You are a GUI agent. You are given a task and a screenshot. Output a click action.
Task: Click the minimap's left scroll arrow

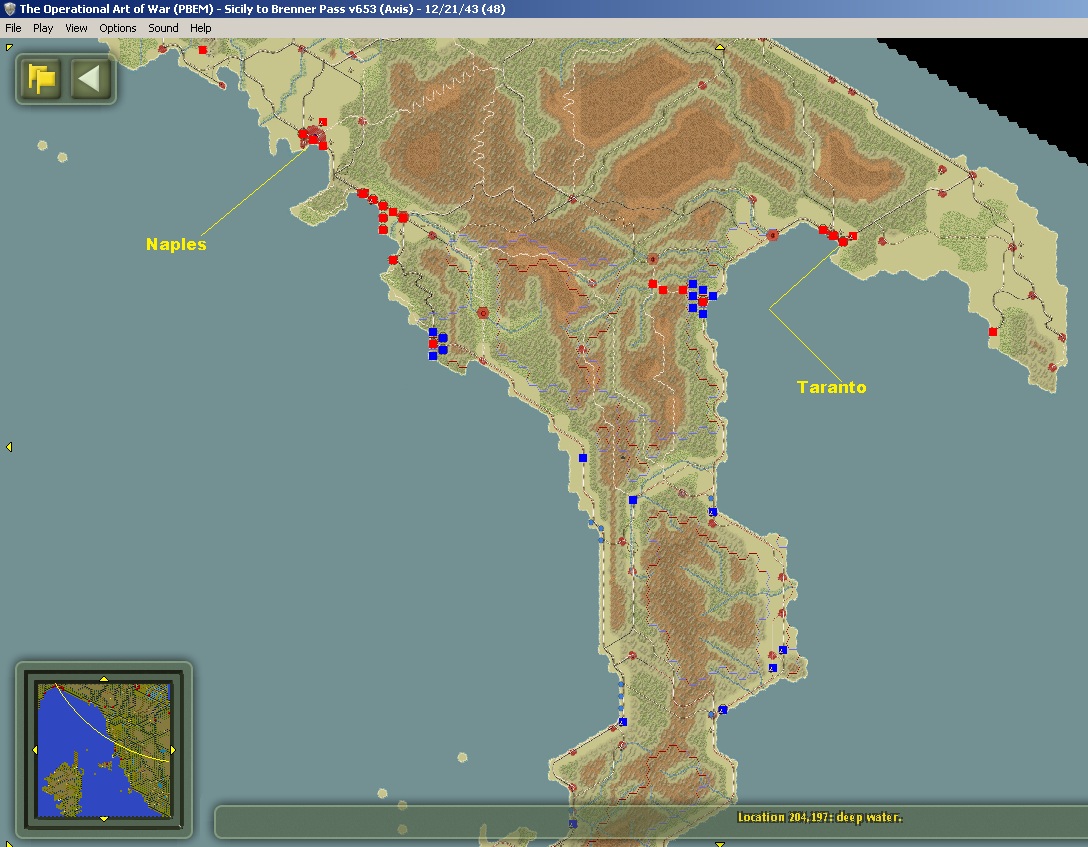pos(35,750)
